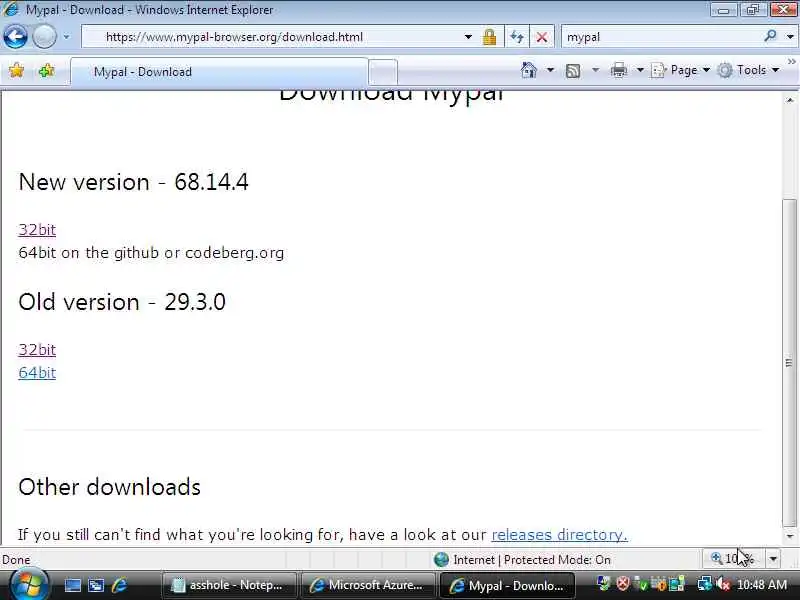Click the Internet Explorer logo in title bar
Image resolution: width=800 pixels, height=600 pixels.
pyautogui.click(x=11, y=9)
